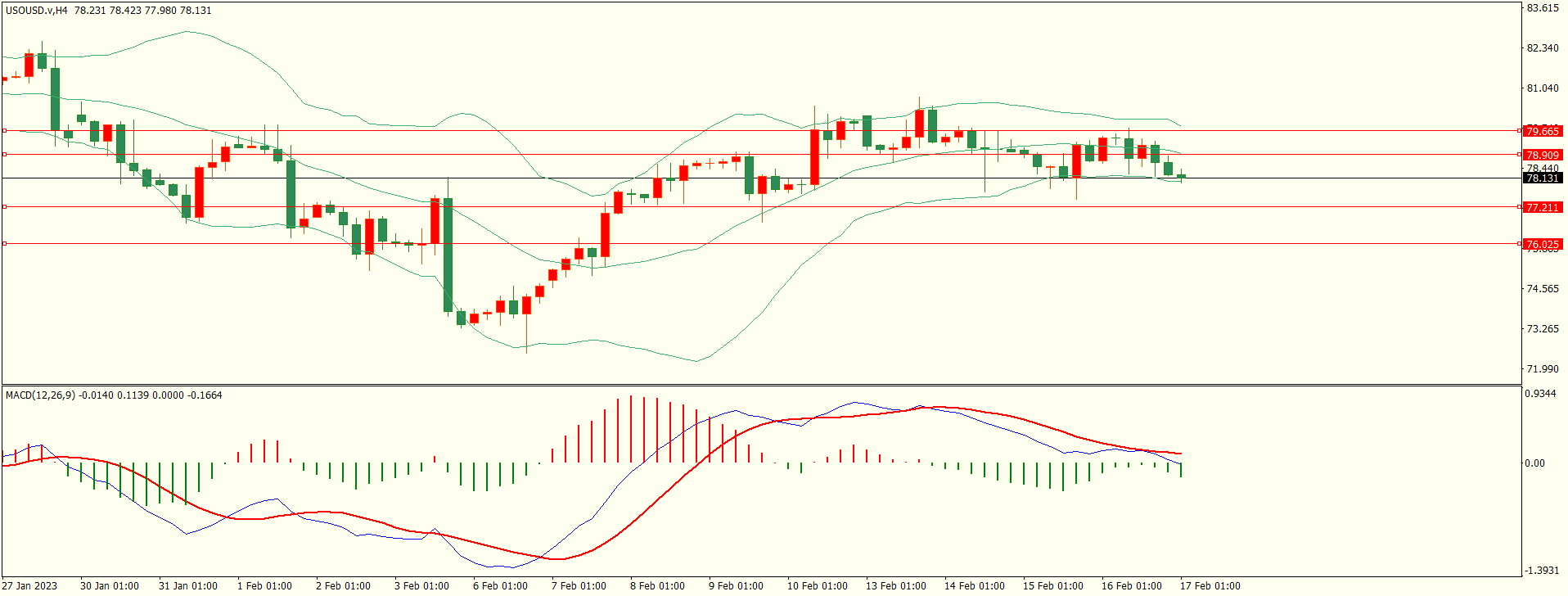Click the 0.00 MACD zero level label
1568x596 pixels.
[x=1534, y=463]
